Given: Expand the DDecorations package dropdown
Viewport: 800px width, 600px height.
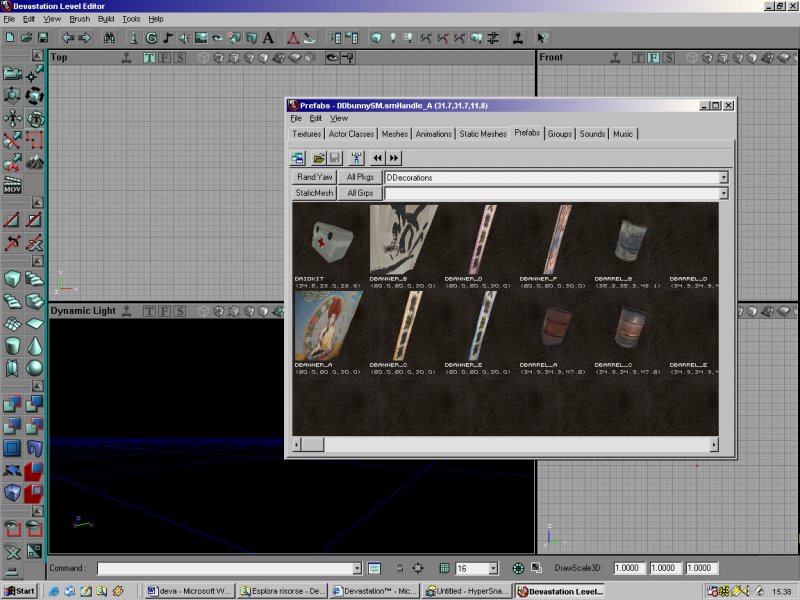Looking at the screenshot, I should [x=723, y=177].
